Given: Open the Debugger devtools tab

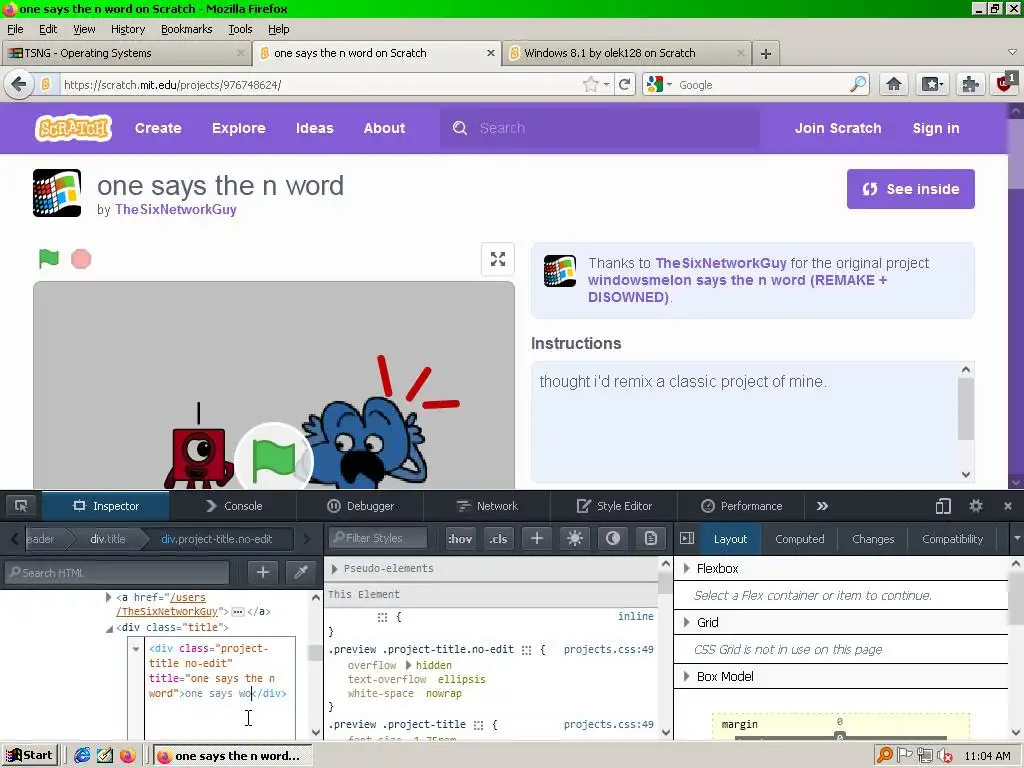Looking at the screenshot, I should [360, 506].
